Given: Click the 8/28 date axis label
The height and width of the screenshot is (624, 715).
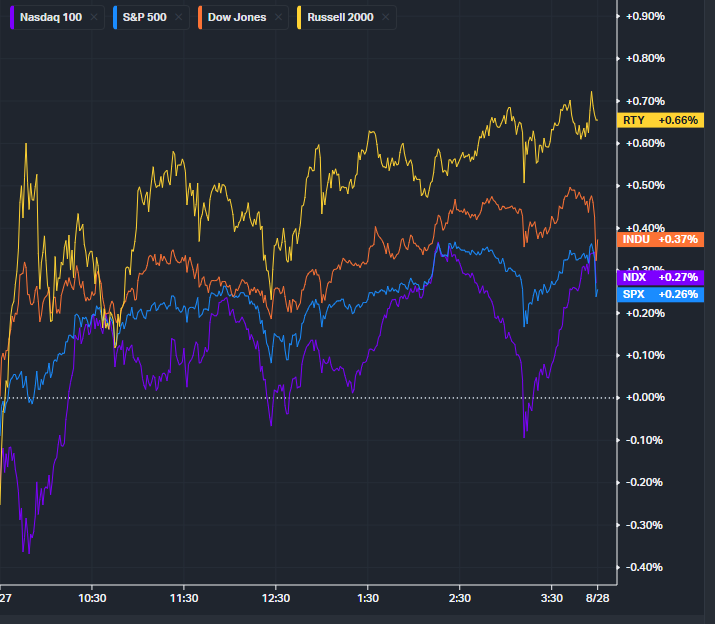Looking at the screenshot, I should [597, 598].
